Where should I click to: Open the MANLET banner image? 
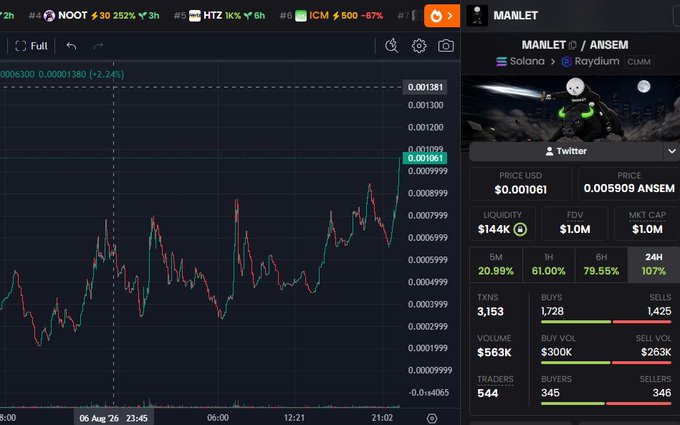pos(570,108)
